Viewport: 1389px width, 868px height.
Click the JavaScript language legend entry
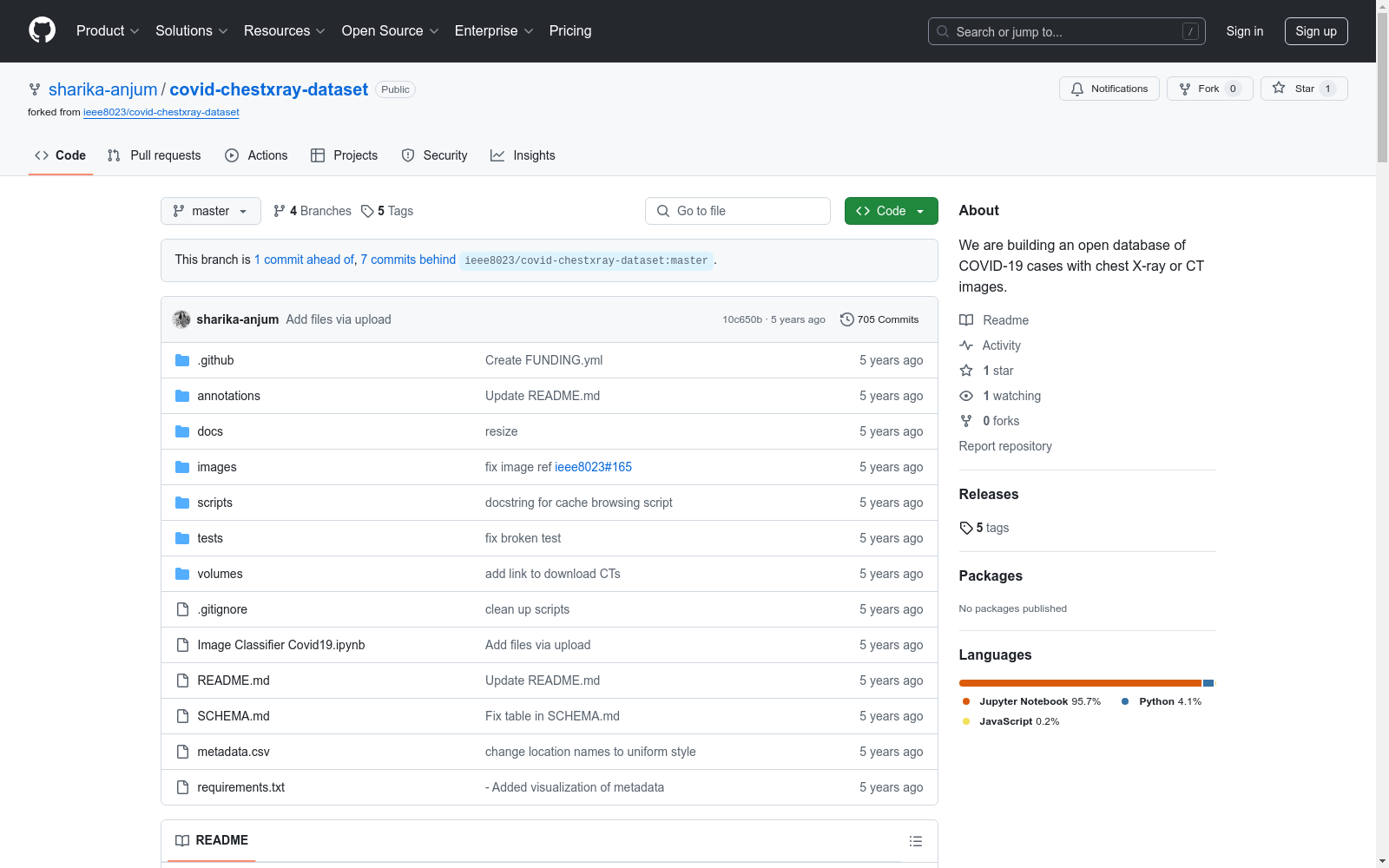point(1011,721)
